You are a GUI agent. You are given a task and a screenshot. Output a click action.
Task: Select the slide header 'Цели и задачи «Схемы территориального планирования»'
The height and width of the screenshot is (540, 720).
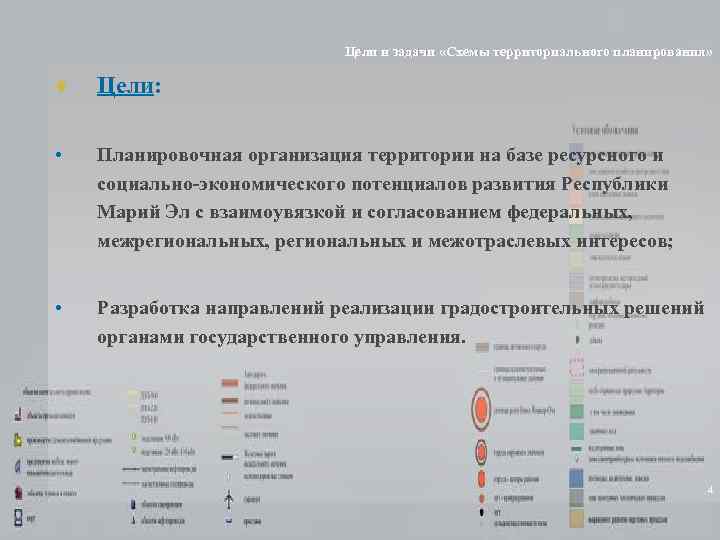point(528,51)
